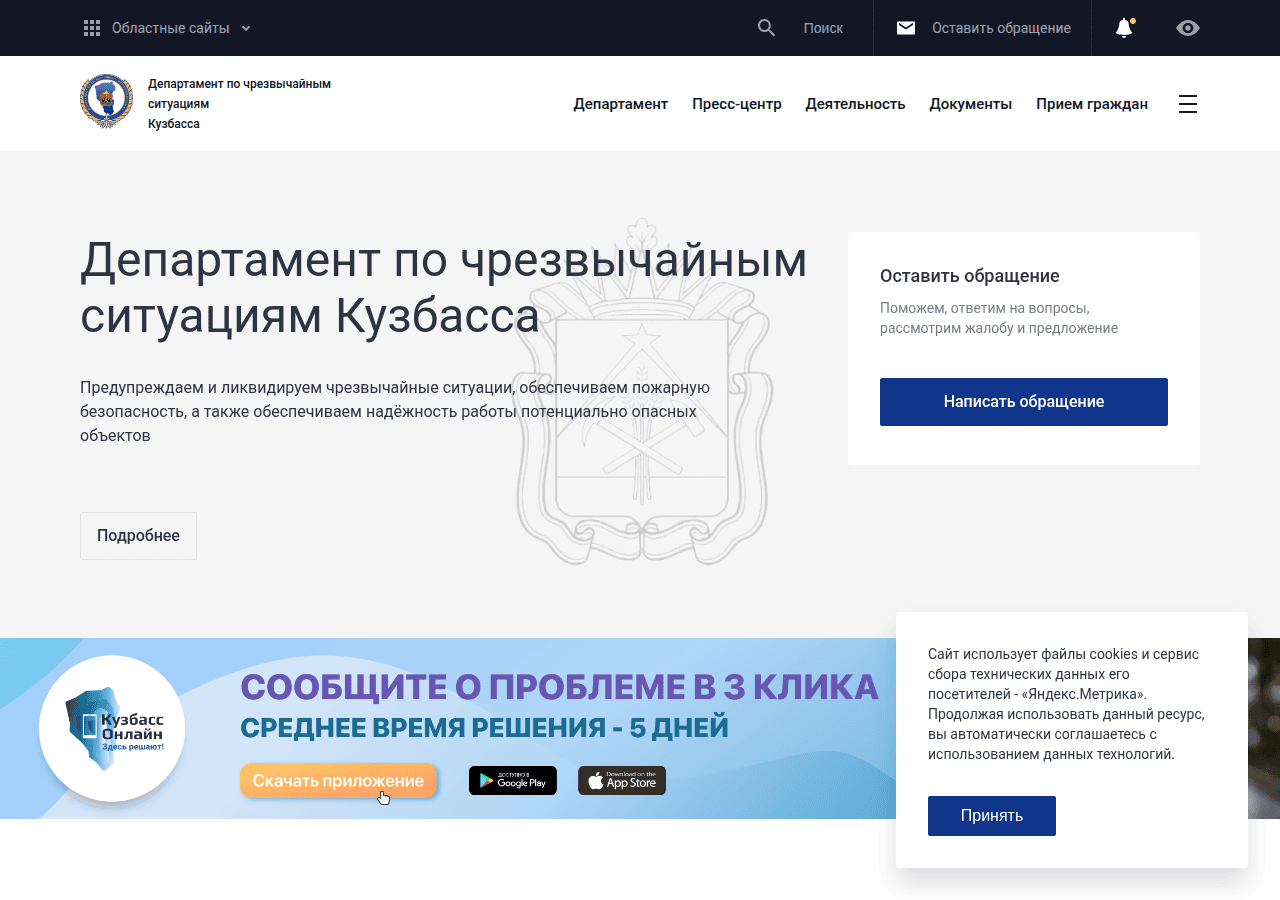This screenshot has width=1280, height=900.
Task: Click the Написать обращение button
Action: tap(1024, 402)
